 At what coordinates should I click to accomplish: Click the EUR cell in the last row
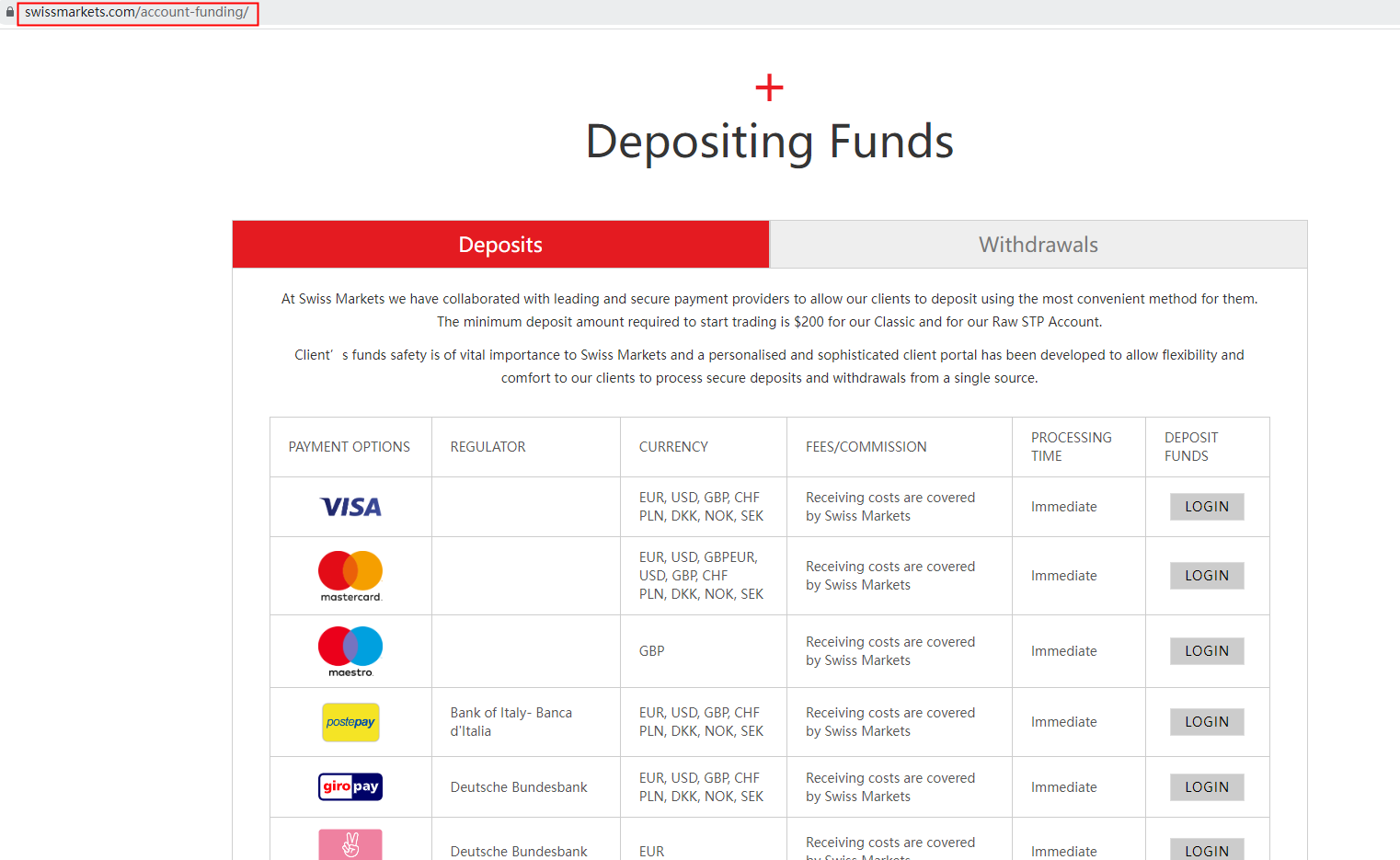pyautogui.click(x=651, y=852)
